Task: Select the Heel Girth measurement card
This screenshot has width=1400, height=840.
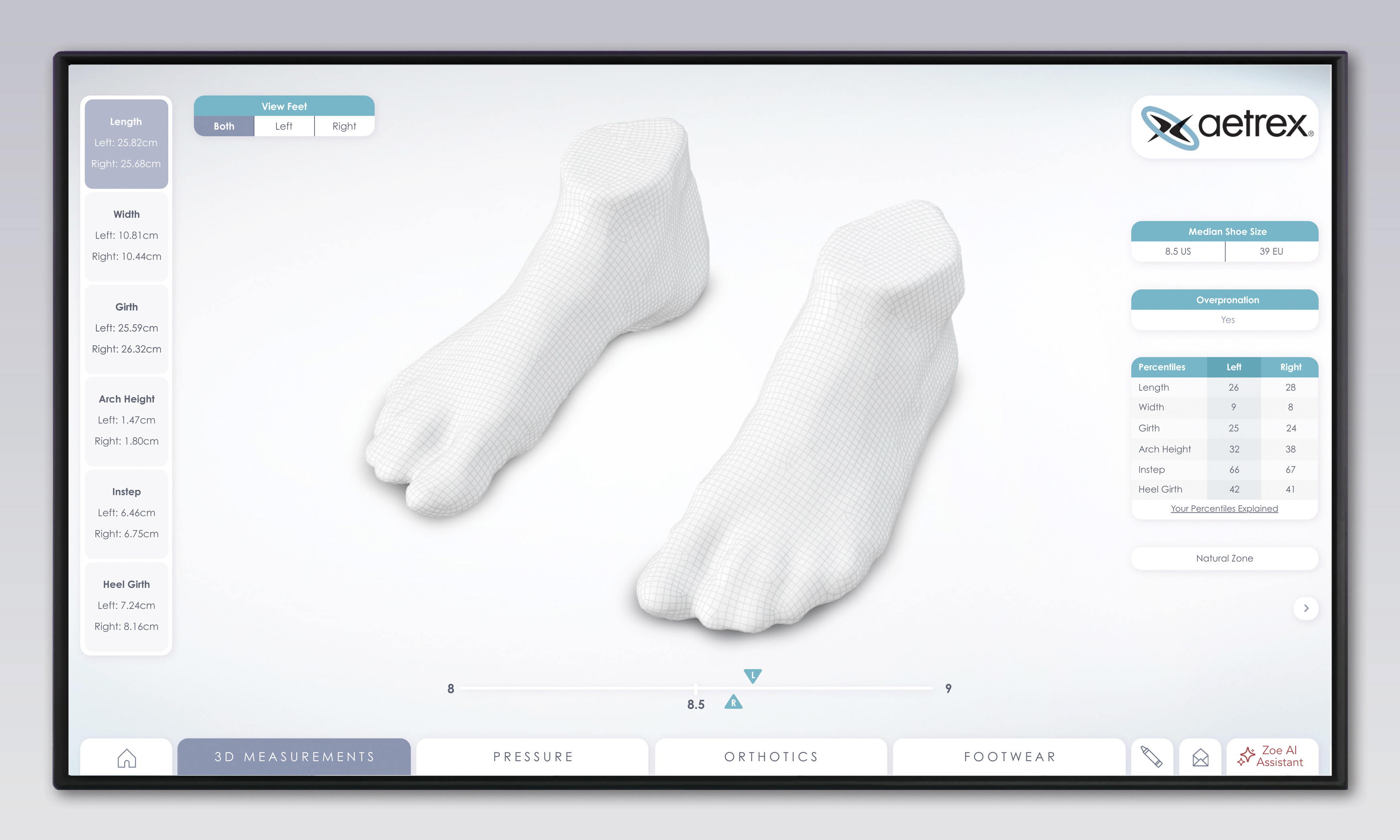Action: pyautogui.click(x=126, y=605)
